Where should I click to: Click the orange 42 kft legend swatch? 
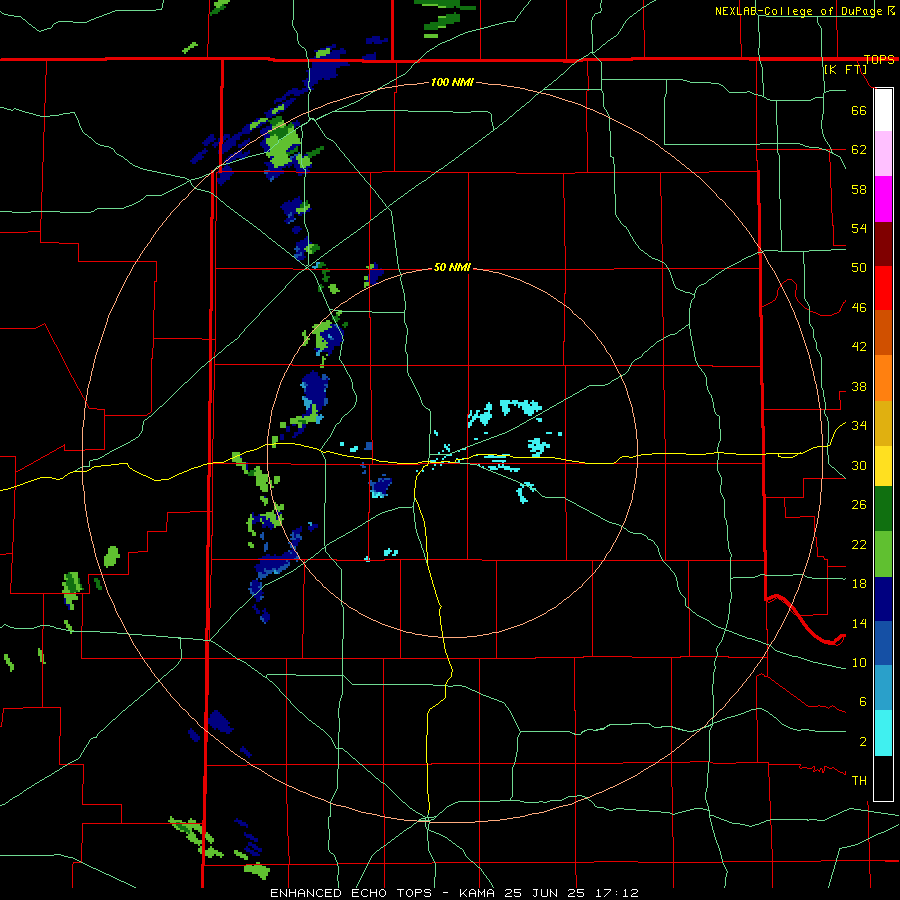click(x=883, y=378)
